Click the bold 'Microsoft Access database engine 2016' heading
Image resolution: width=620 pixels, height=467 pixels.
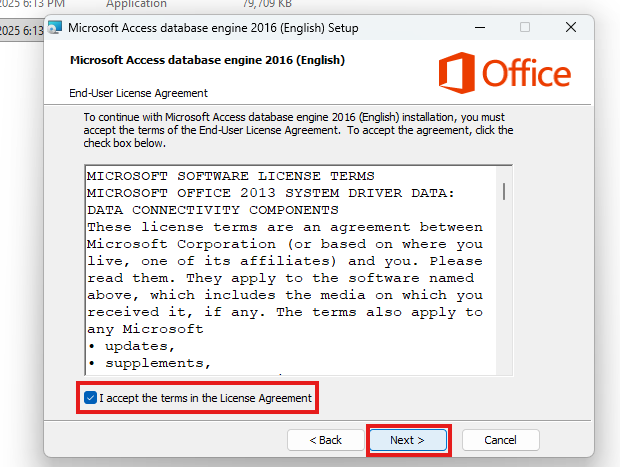pos(207,60)
